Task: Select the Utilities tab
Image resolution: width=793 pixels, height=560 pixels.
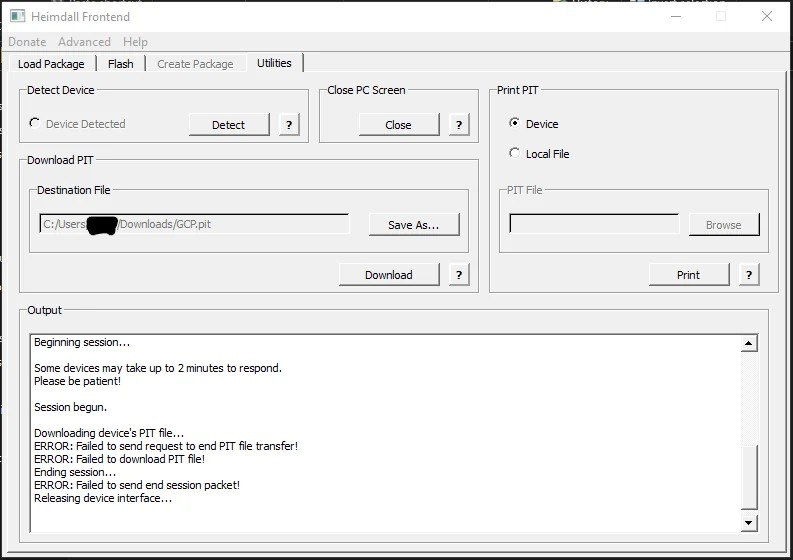Action: point(274,63)
